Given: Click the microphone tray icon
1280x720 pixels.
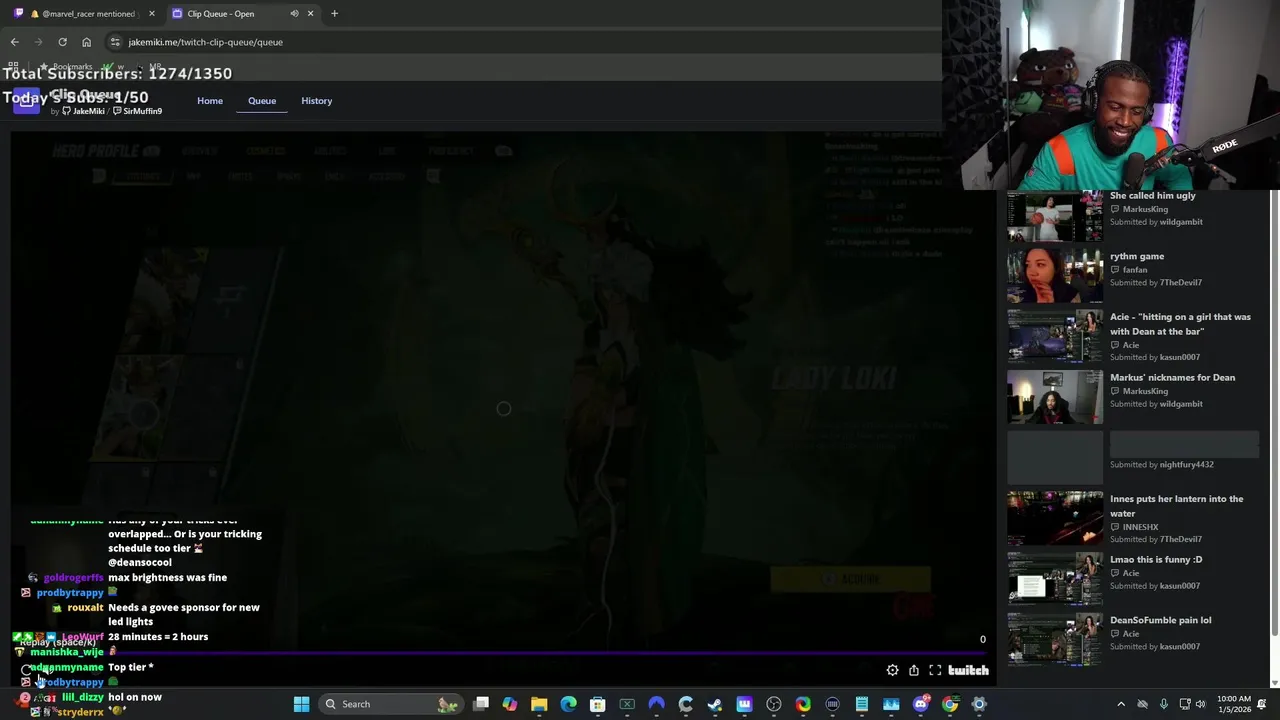Looking at the screenshot, I should (x=1163, y=704).
